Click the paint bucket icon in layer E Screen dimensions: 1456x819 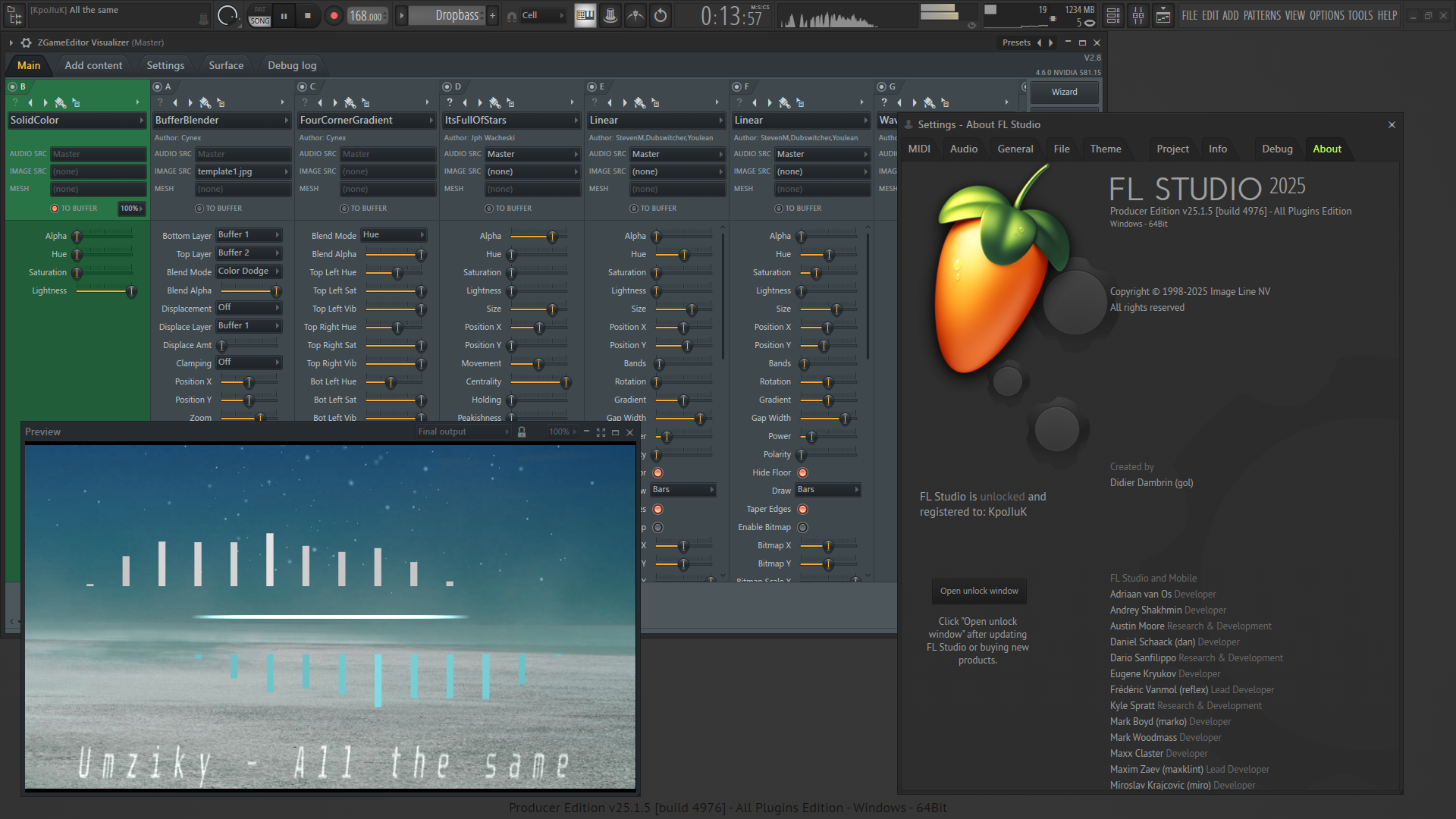[639, 102]
